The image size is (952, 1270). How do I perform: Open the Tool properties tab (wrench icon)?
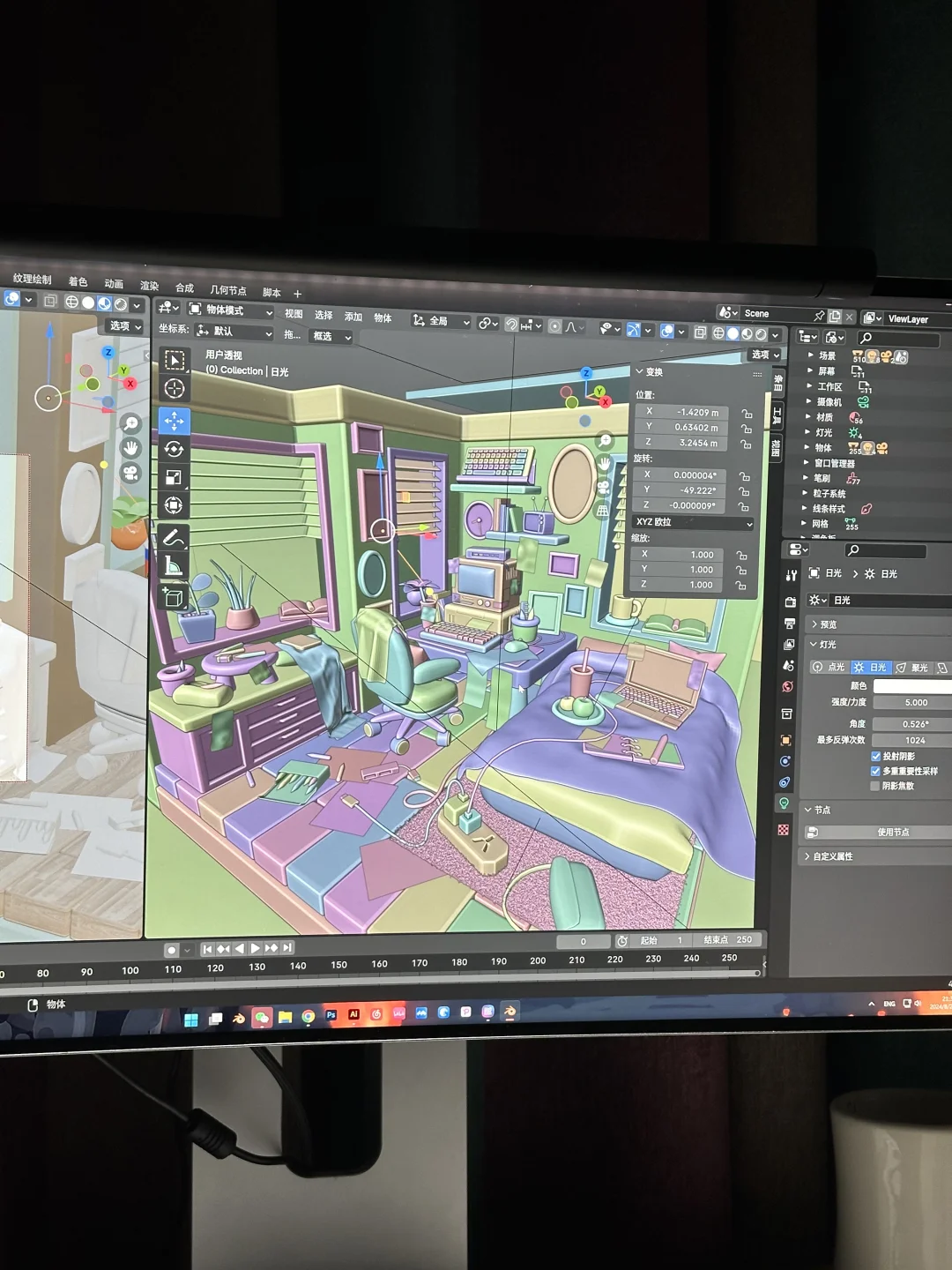point(791,575)
